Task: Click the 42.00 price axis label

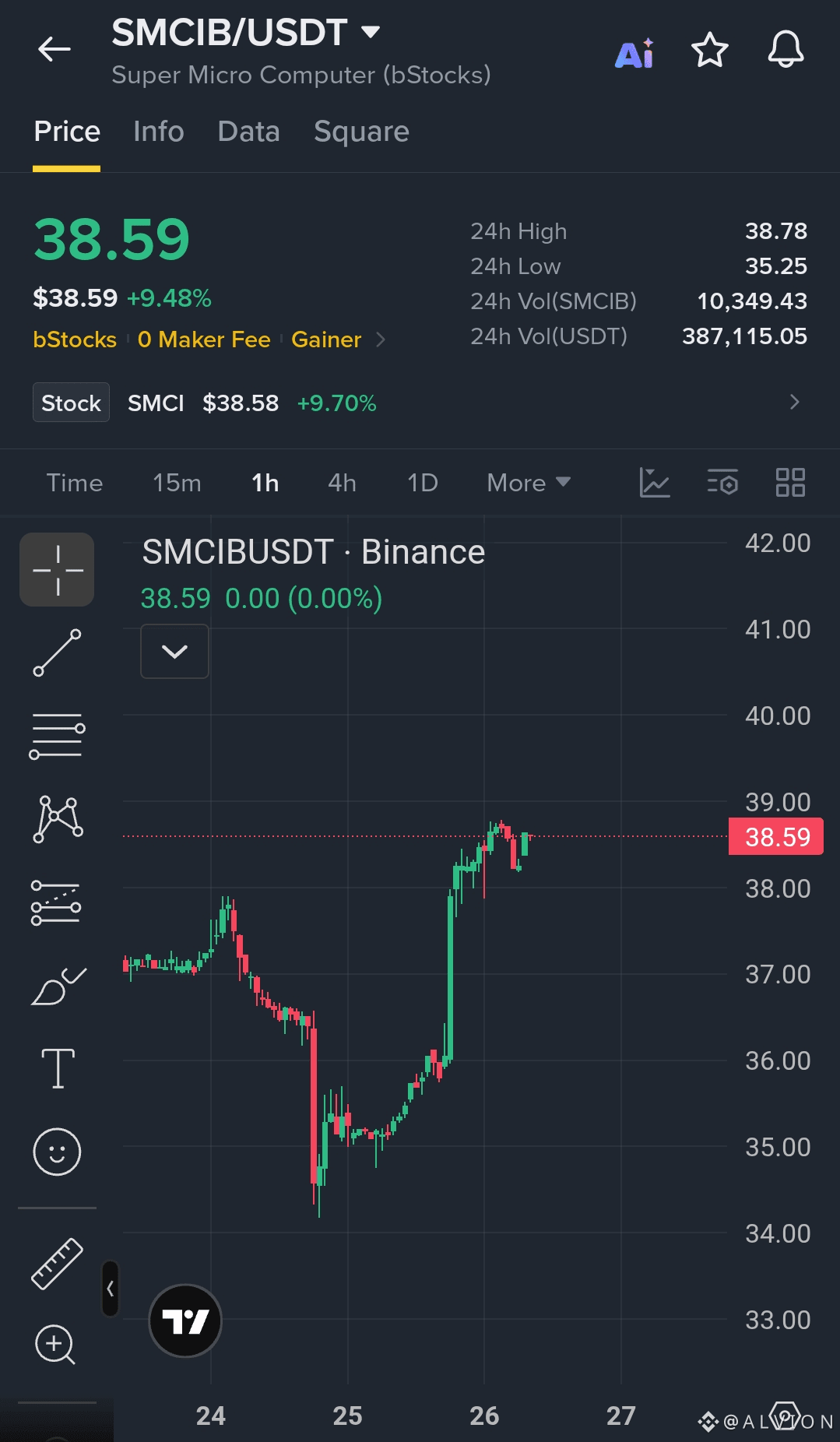Action: pyautogui.click(x=778, y=543)
